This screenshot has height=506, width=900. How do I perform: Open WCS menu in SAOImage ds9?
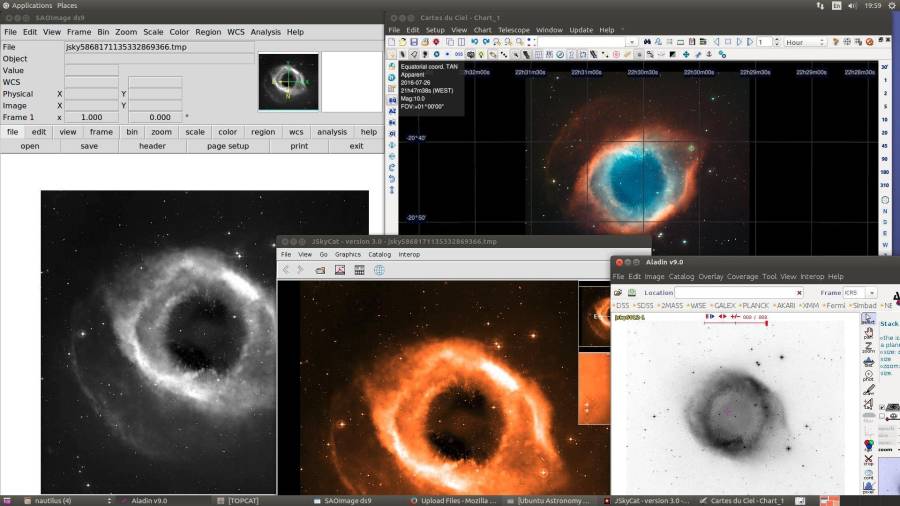click(235, 32)
